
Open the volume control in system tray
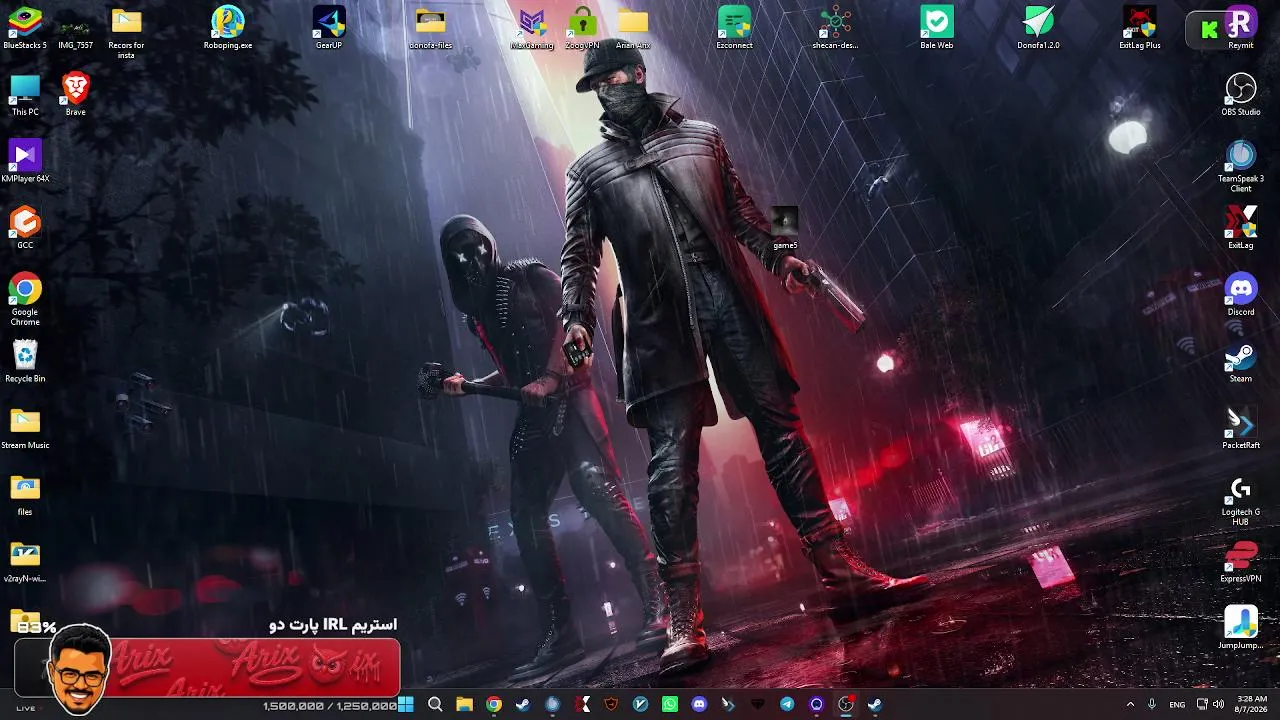pyautogui.click(x=1218, y=704)
